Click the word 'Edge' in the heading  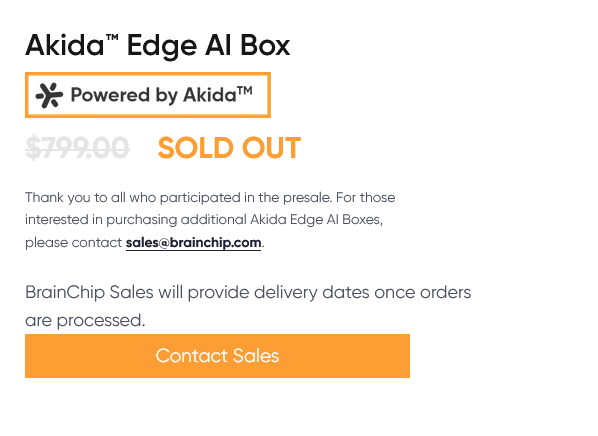point(162,47)
